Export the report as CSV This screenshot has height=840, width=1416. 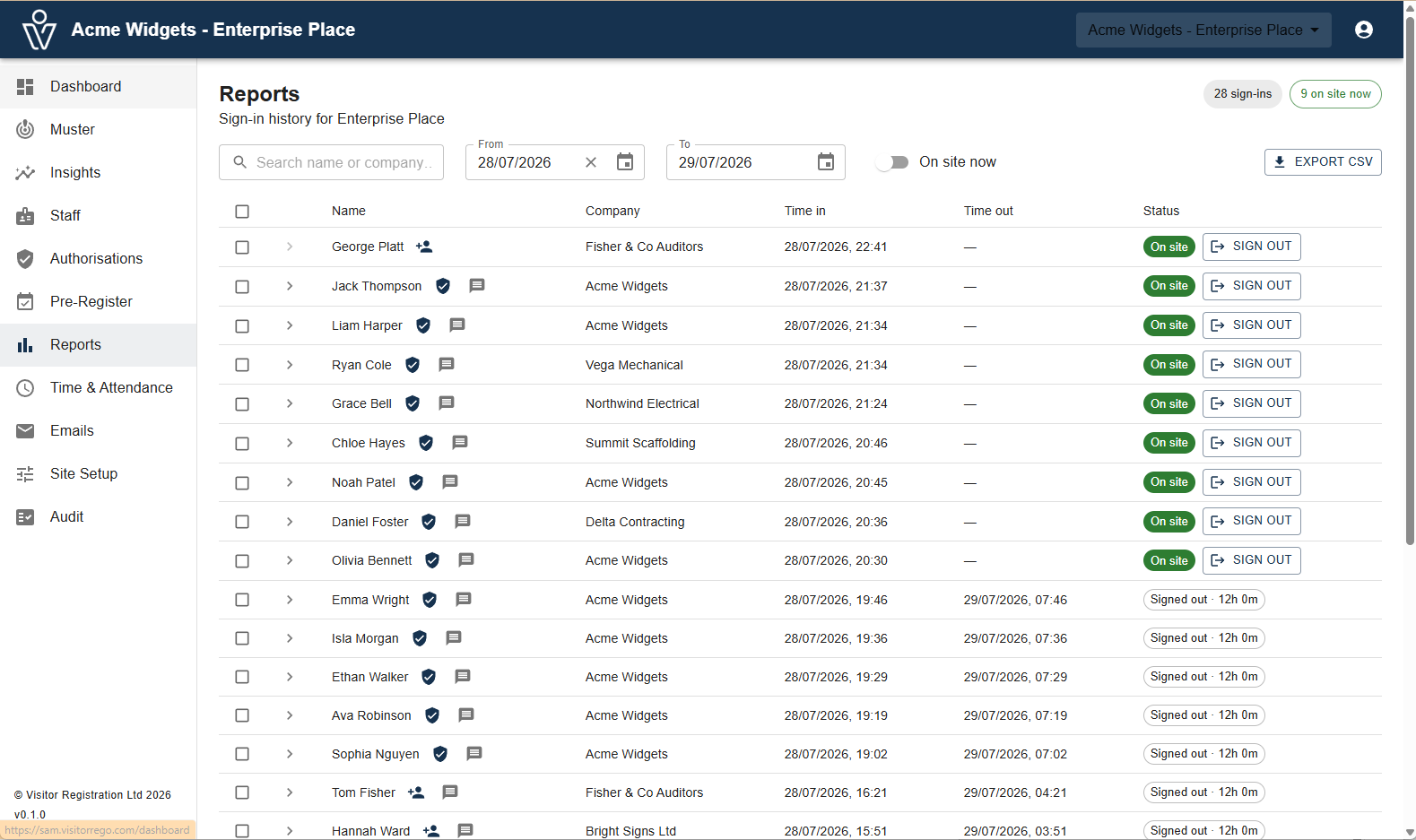tap(1323, 162)
